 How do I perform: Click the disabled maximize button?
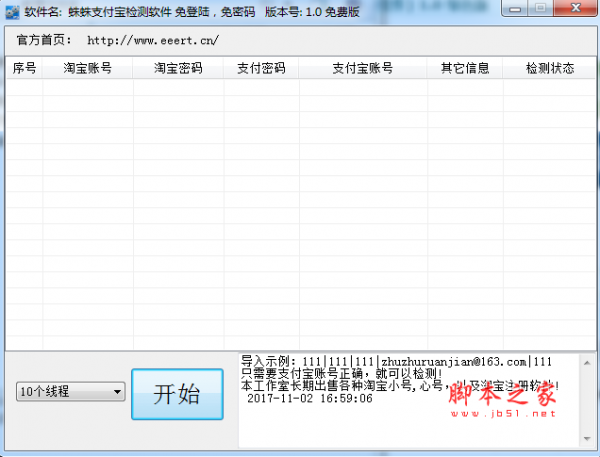(x=540, y=8)
